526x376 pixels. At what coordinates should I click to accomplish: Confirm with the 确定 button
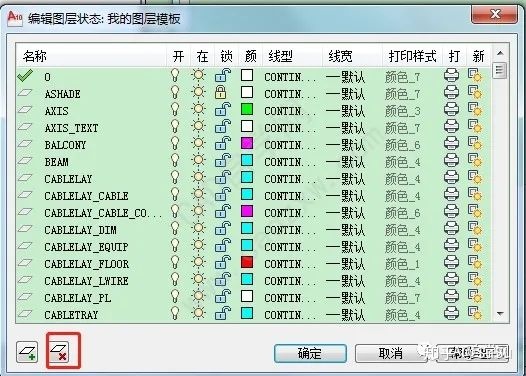pos(310,353)
